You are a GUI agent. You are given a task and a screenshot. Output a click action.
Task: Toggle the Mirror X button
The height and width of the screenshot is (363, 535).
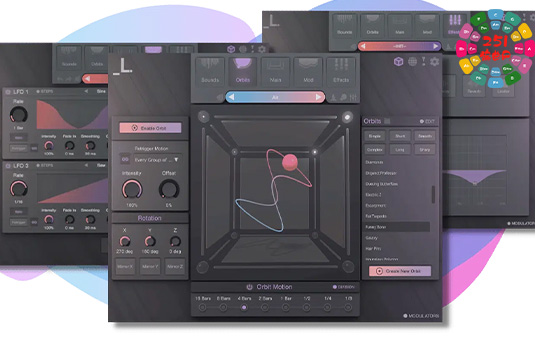coord(125,266)
